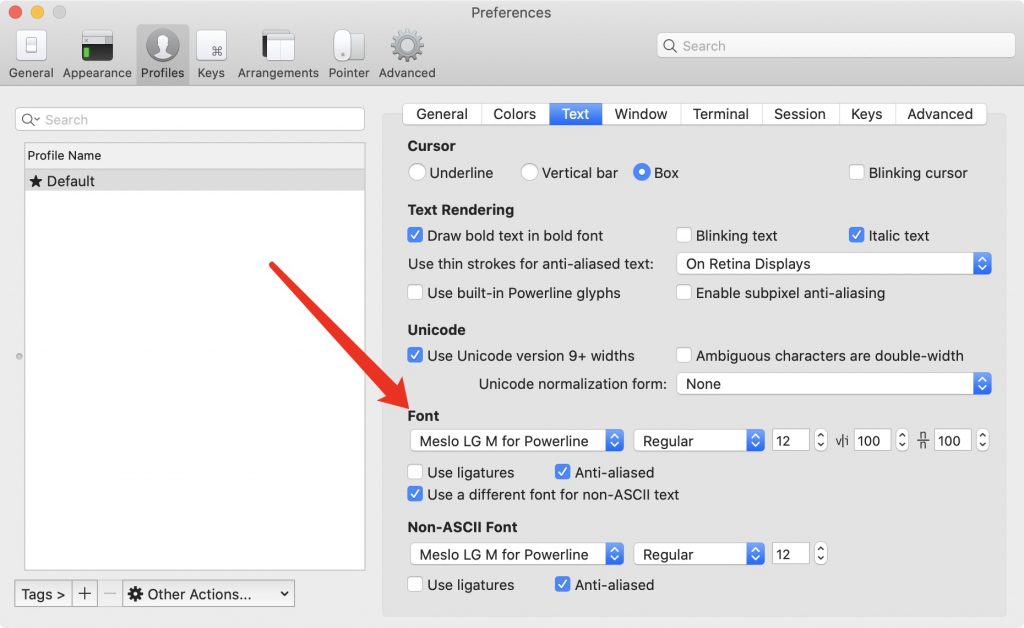Switch to the profile Advanced tab
The width and height of the screenshot is (1024, 628).
pyautogui.click(x=940, y=114)
